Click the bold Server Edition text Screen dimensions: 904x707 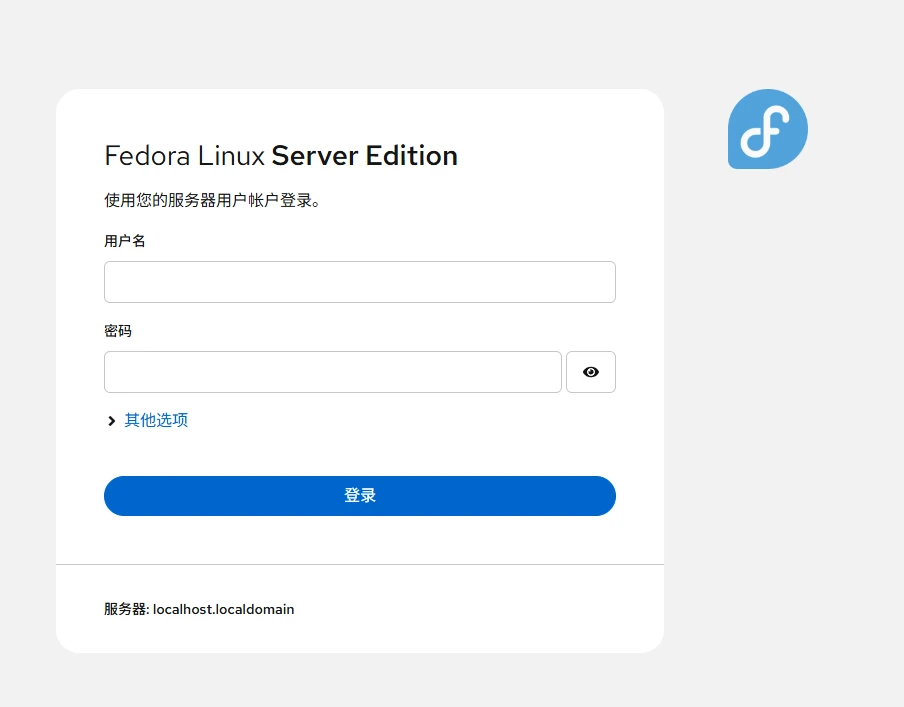364,156
